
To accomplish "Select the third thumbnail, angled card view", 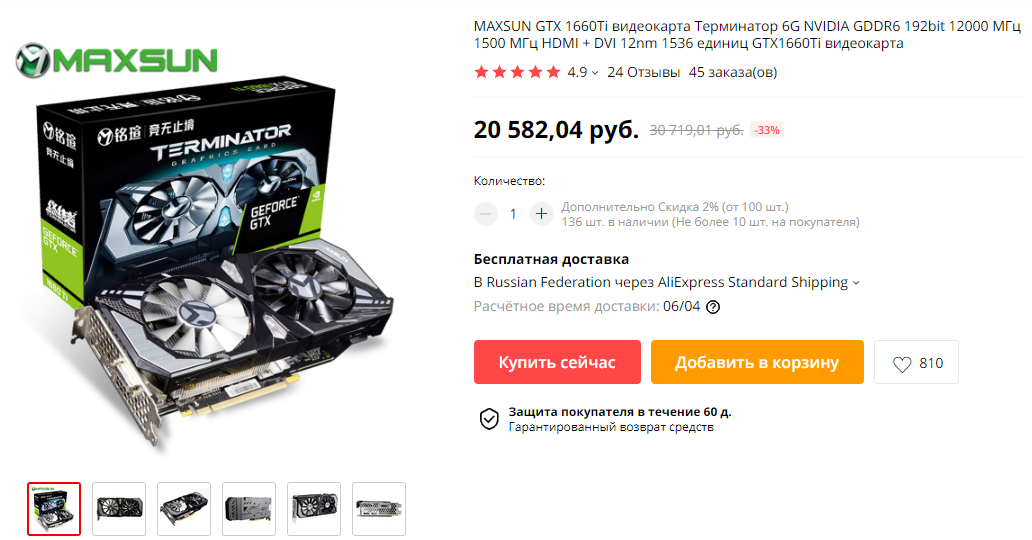I will click(184, 509).
